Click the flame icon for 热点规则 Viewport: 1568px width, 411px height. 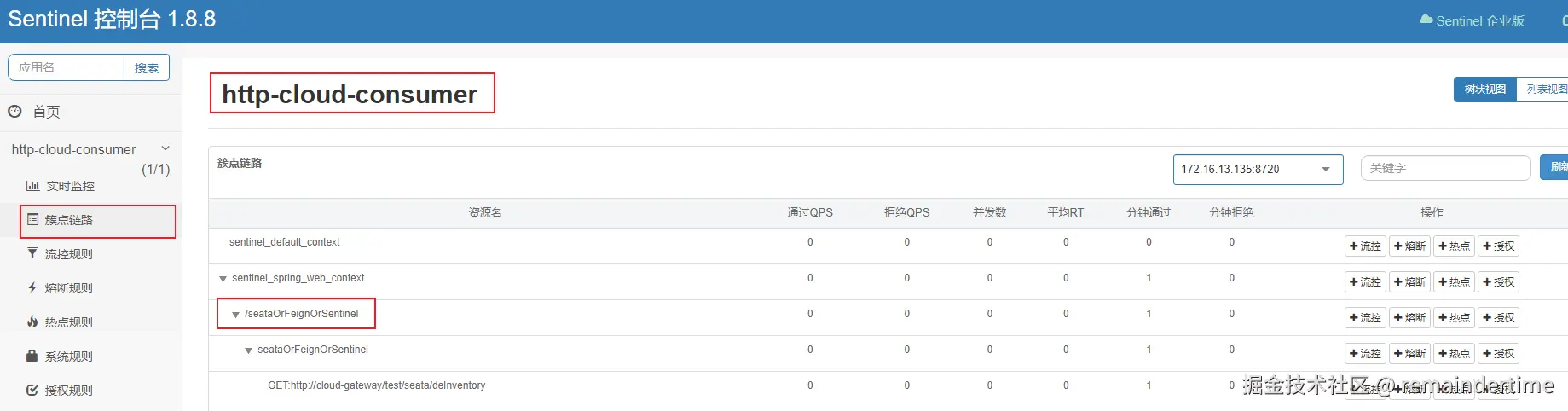(x=32, y=322)
